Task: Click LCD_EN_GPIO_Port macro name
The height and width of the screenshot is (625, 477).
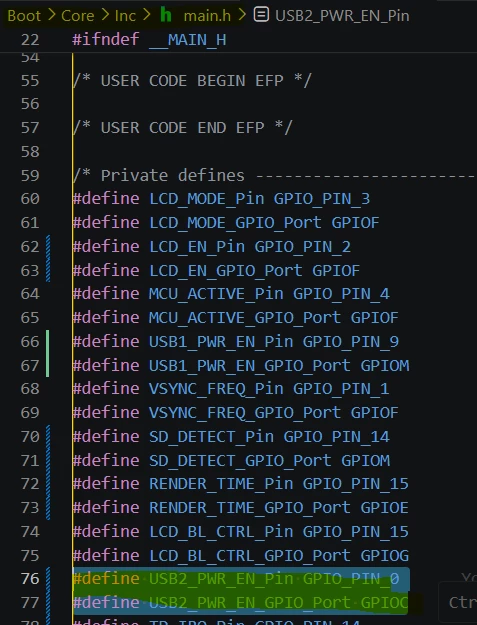Action: (x=226, y=271)
